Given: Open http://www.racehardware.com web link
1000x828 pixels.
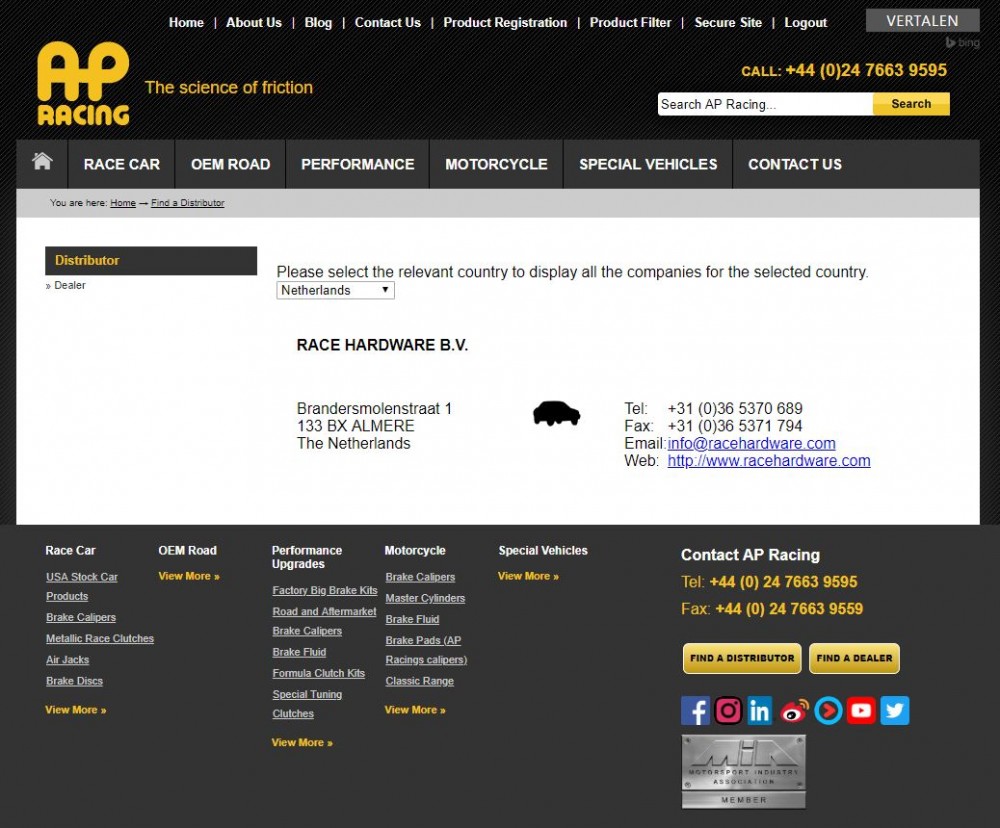Looking at the screenshot, I should coord(768,461).
